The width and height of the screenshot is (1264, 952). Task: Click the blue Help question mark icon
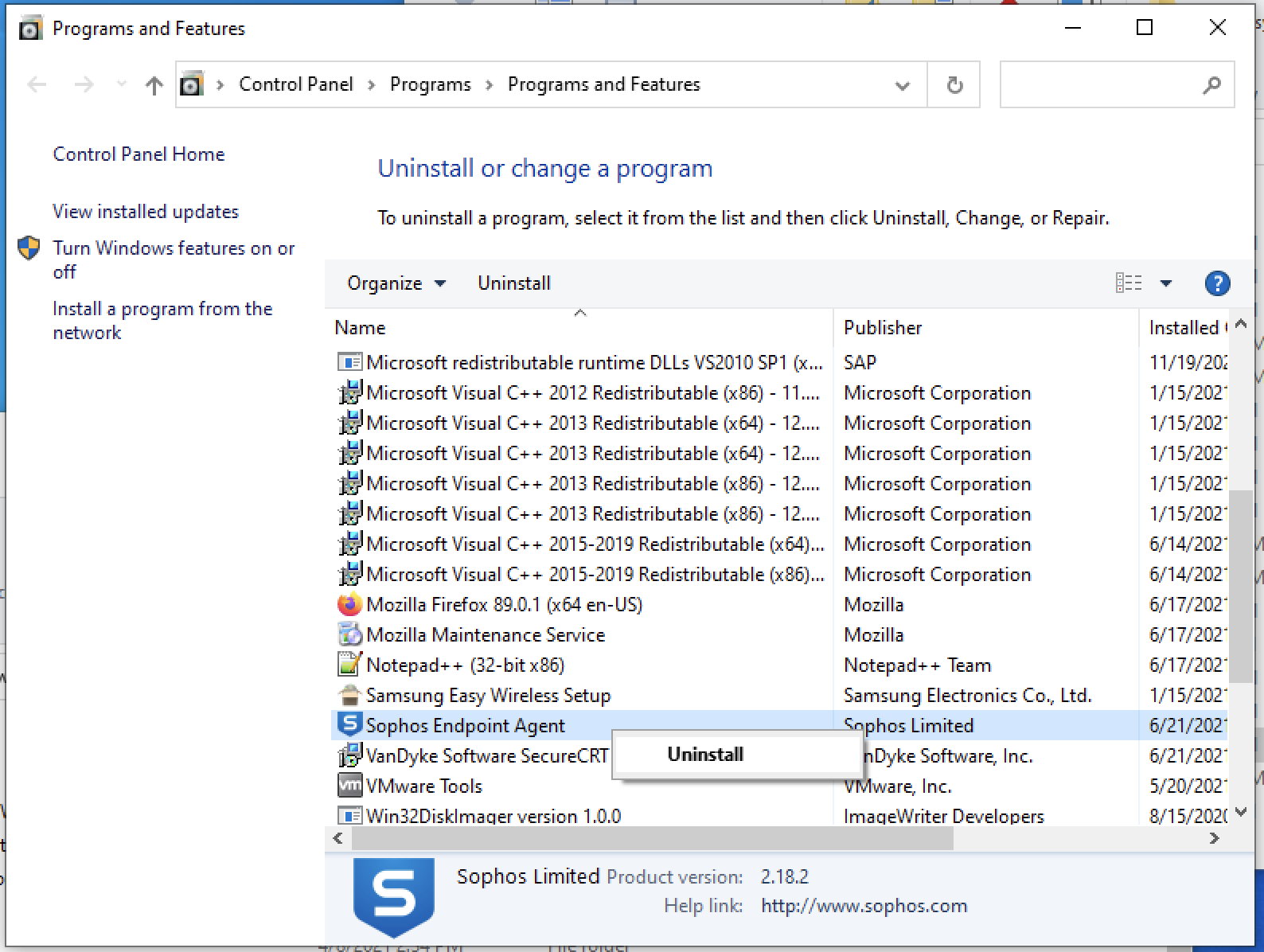pos(1217,283)
